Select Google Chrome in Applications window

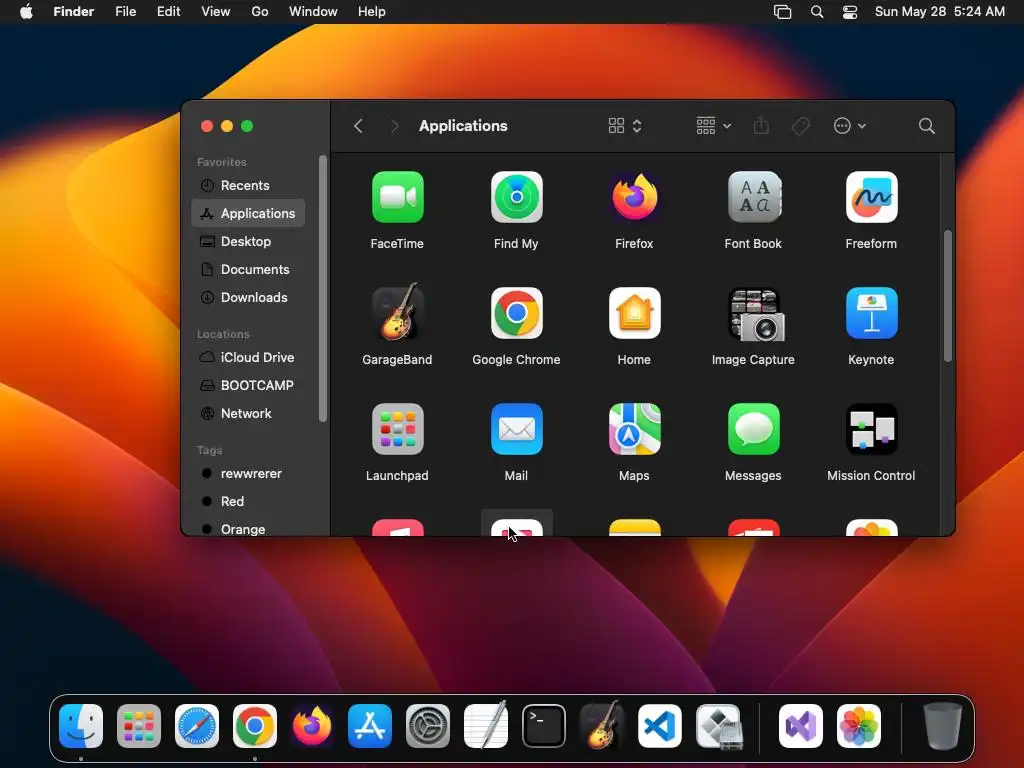(x=517, y=313)
